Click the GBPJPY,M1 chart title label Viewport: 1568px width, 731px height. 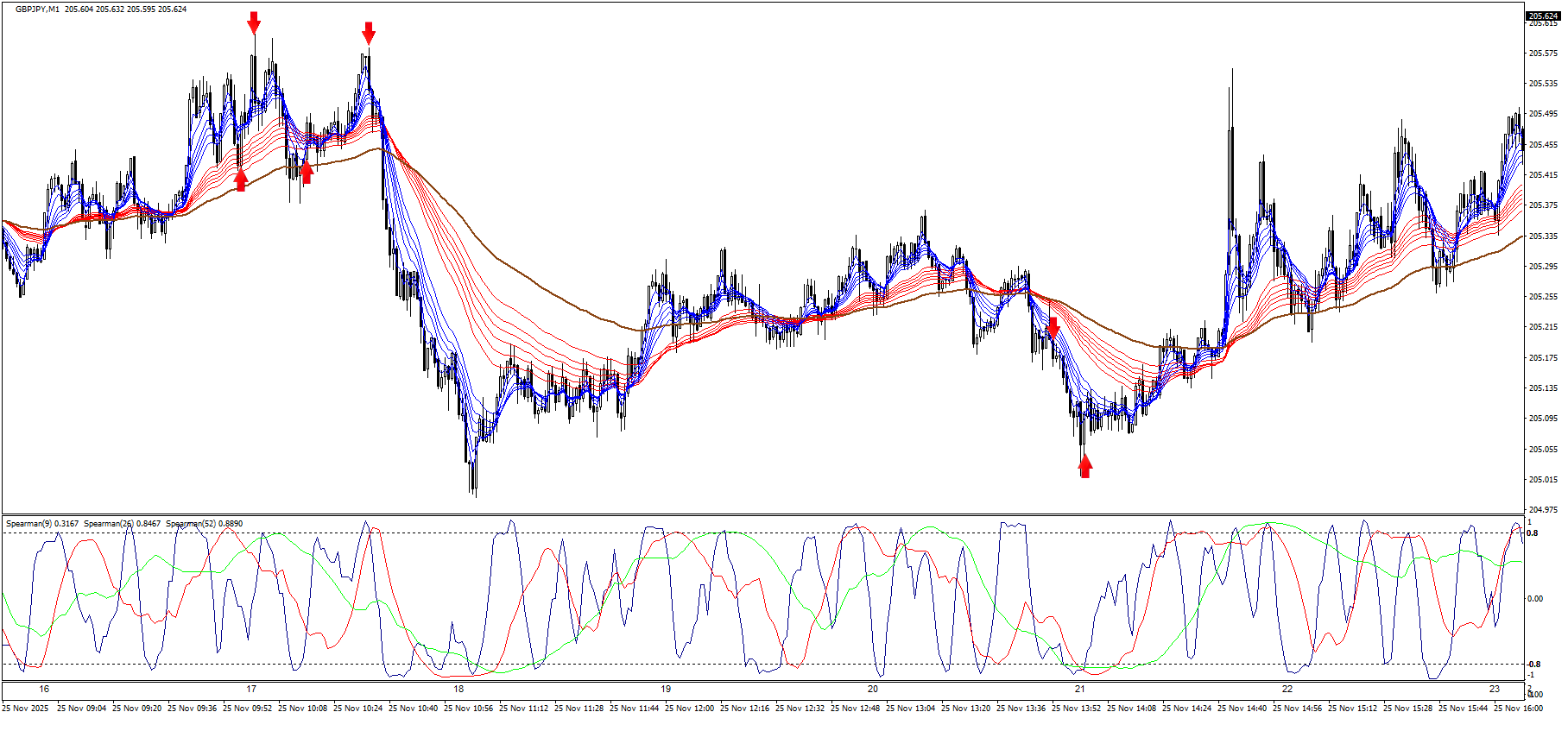[x=37, y=9]
